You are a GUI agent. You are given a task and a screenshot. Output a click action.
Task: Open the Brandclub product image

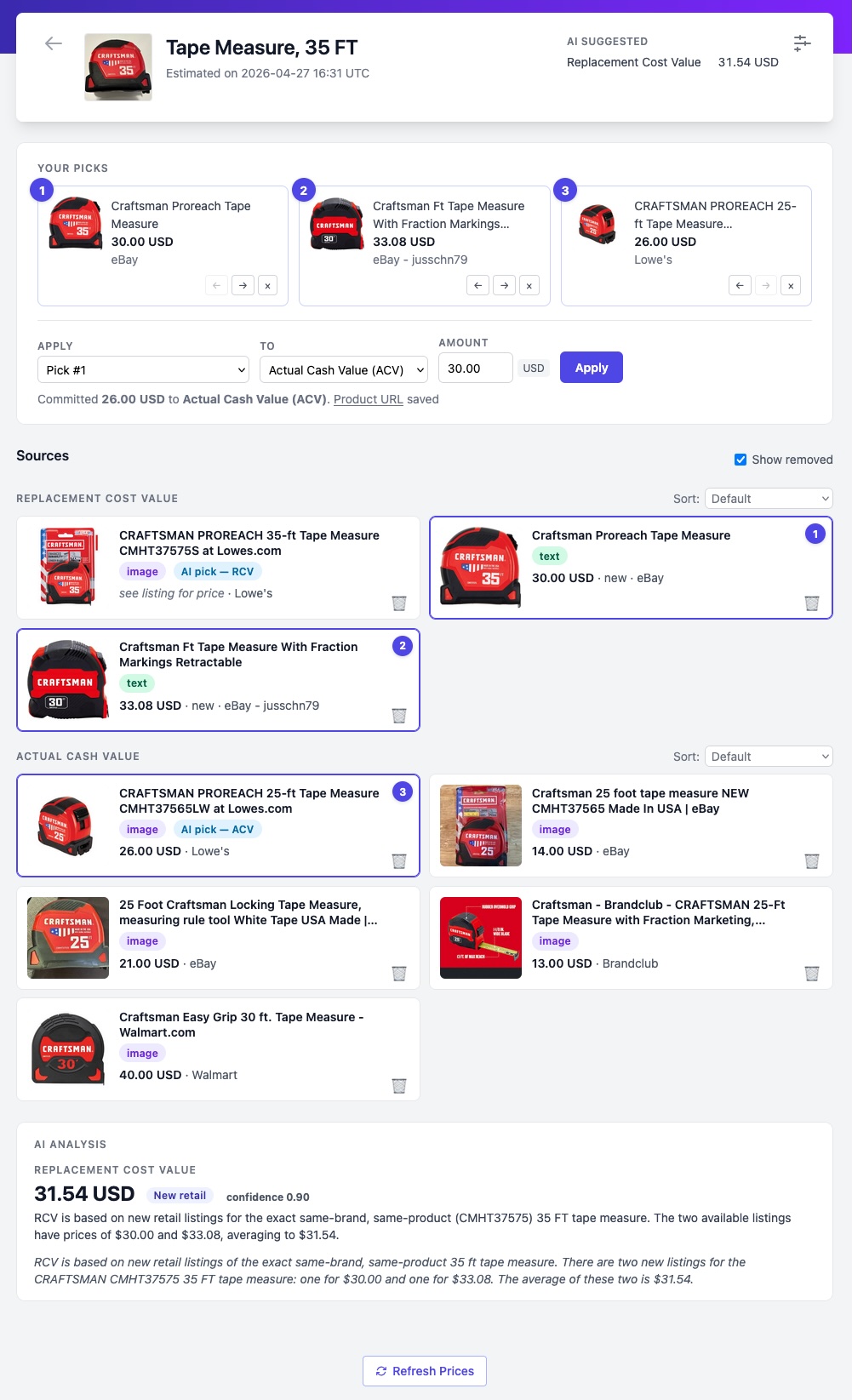pos(481,938)
